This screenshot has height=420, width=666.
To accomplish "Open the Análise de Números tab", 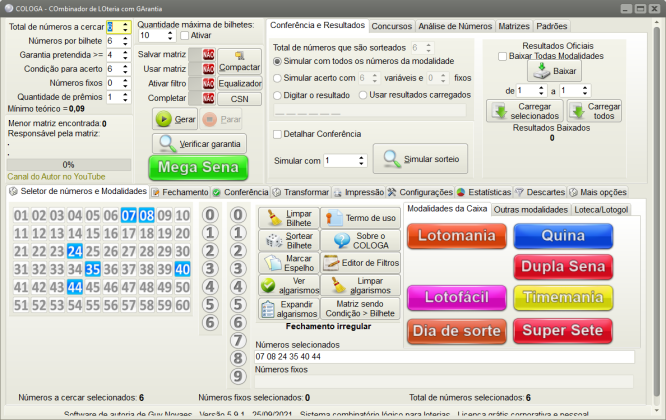I will click(455, 26).
